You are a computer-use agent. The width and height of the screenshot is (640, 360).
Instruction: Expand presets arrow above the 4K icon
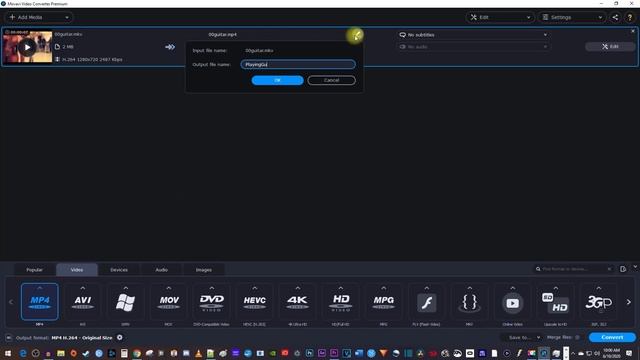pos(298,288)
